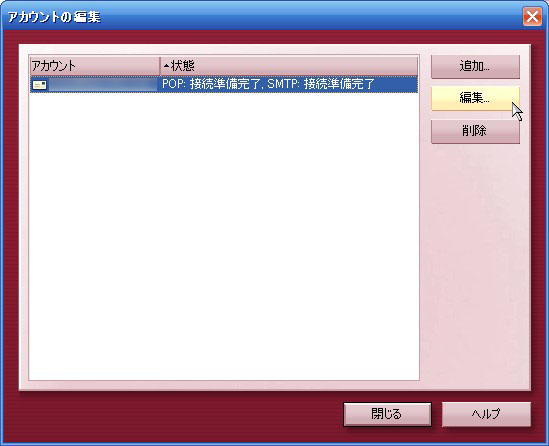Click the 追加... button

tap(475, 66)
